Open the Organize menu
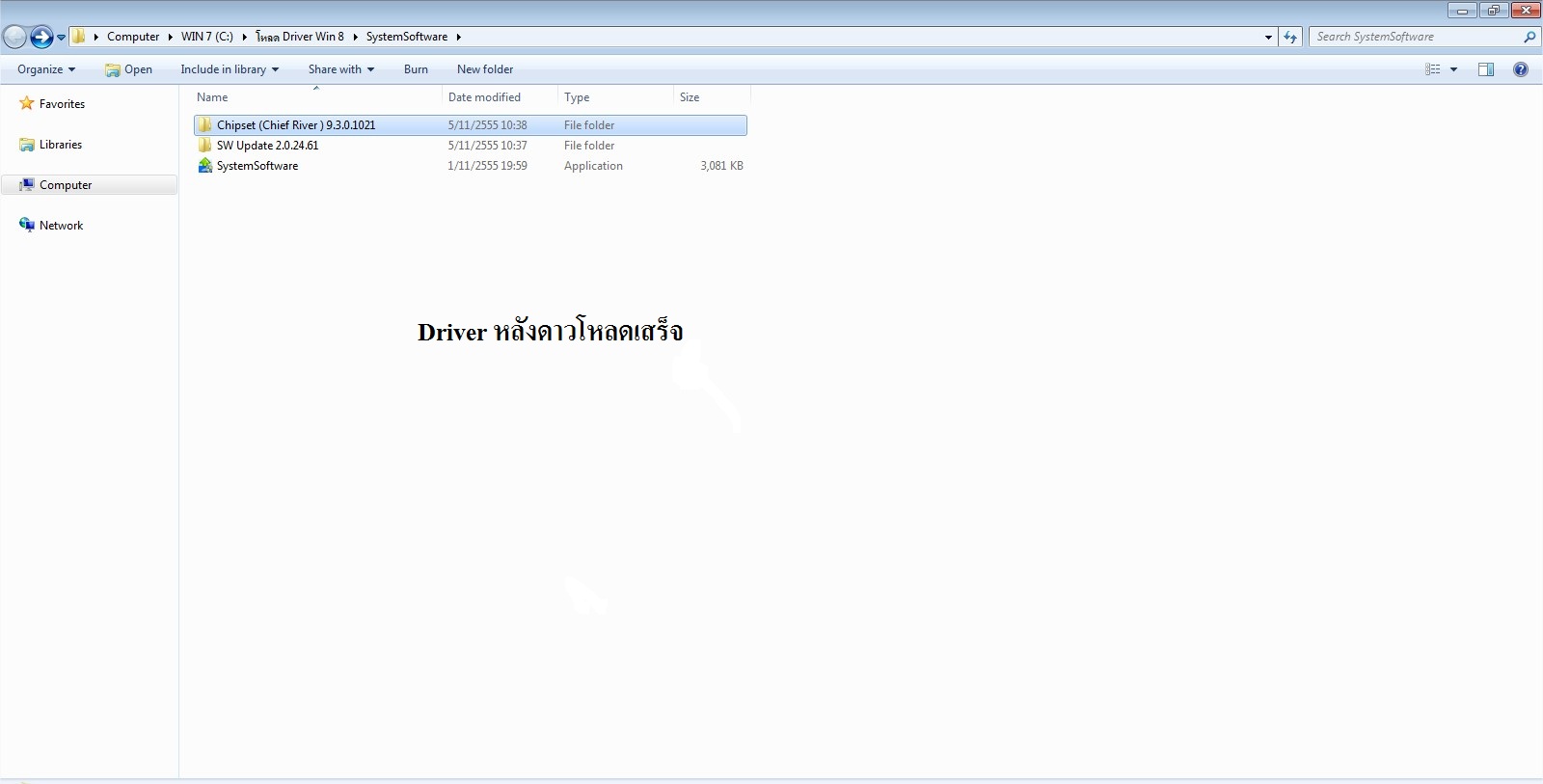 46,69
